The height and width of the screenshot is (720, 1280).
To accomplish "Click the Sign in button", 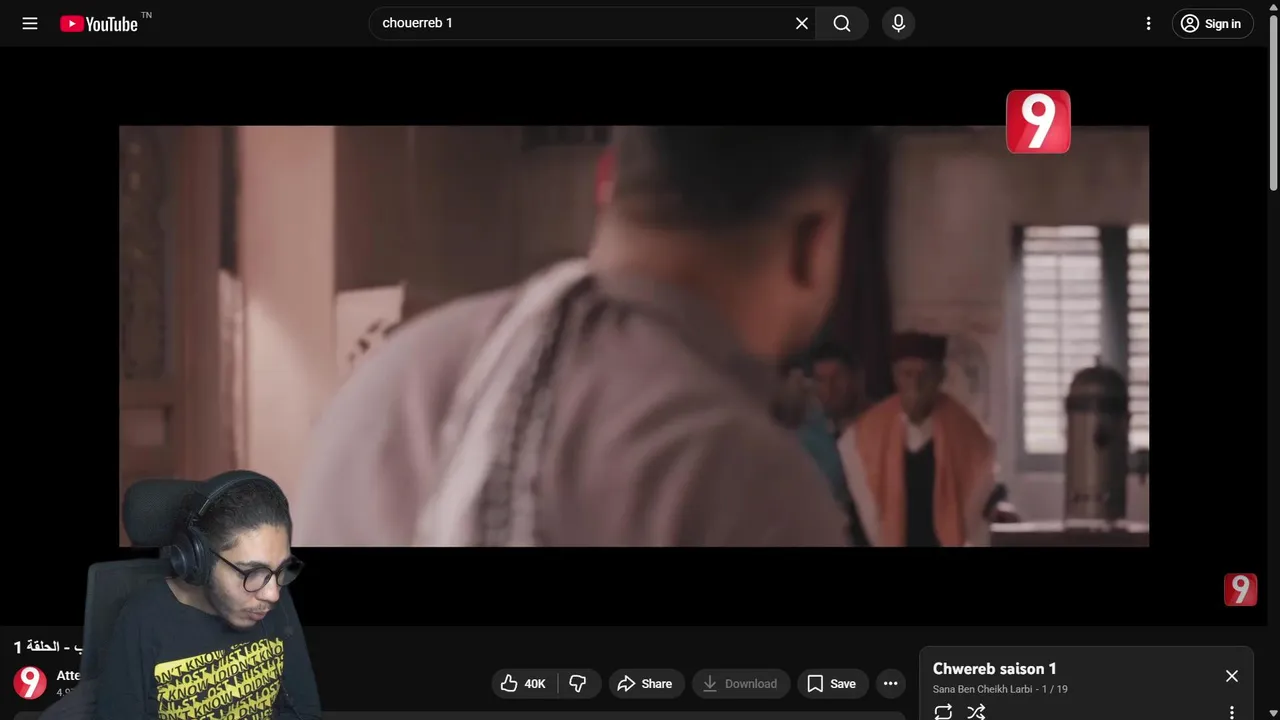I will [x=1212, y=23].
